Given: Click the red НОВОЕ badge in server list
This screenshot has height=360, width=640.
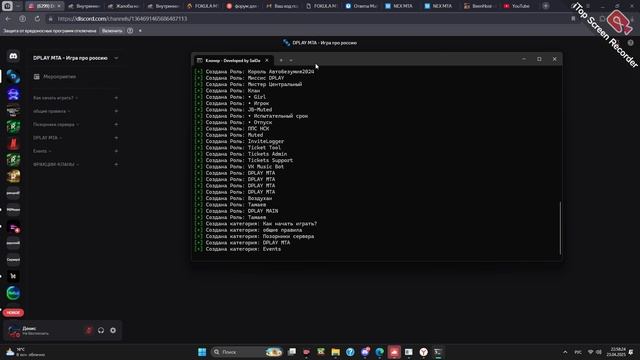Looking at the screenshot, I should point(13,313).
